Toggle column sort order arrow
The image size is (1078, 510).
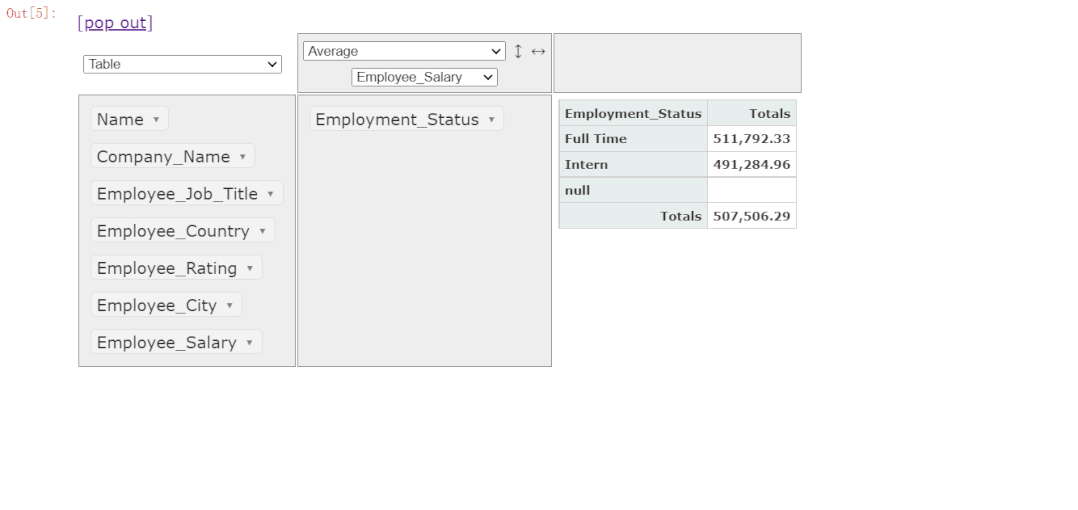pyautogui.click(x=538, y=51)
